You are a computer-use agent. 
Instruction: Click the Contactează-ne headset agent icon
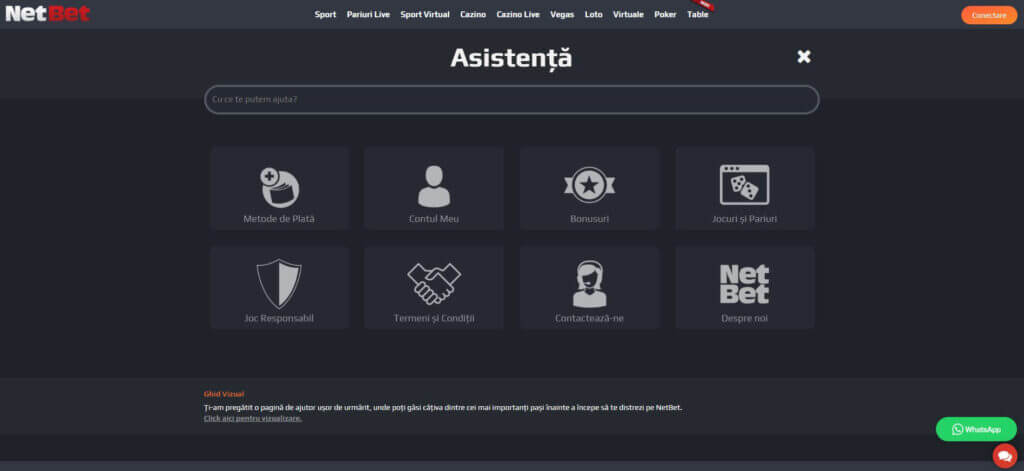point(589,284)
